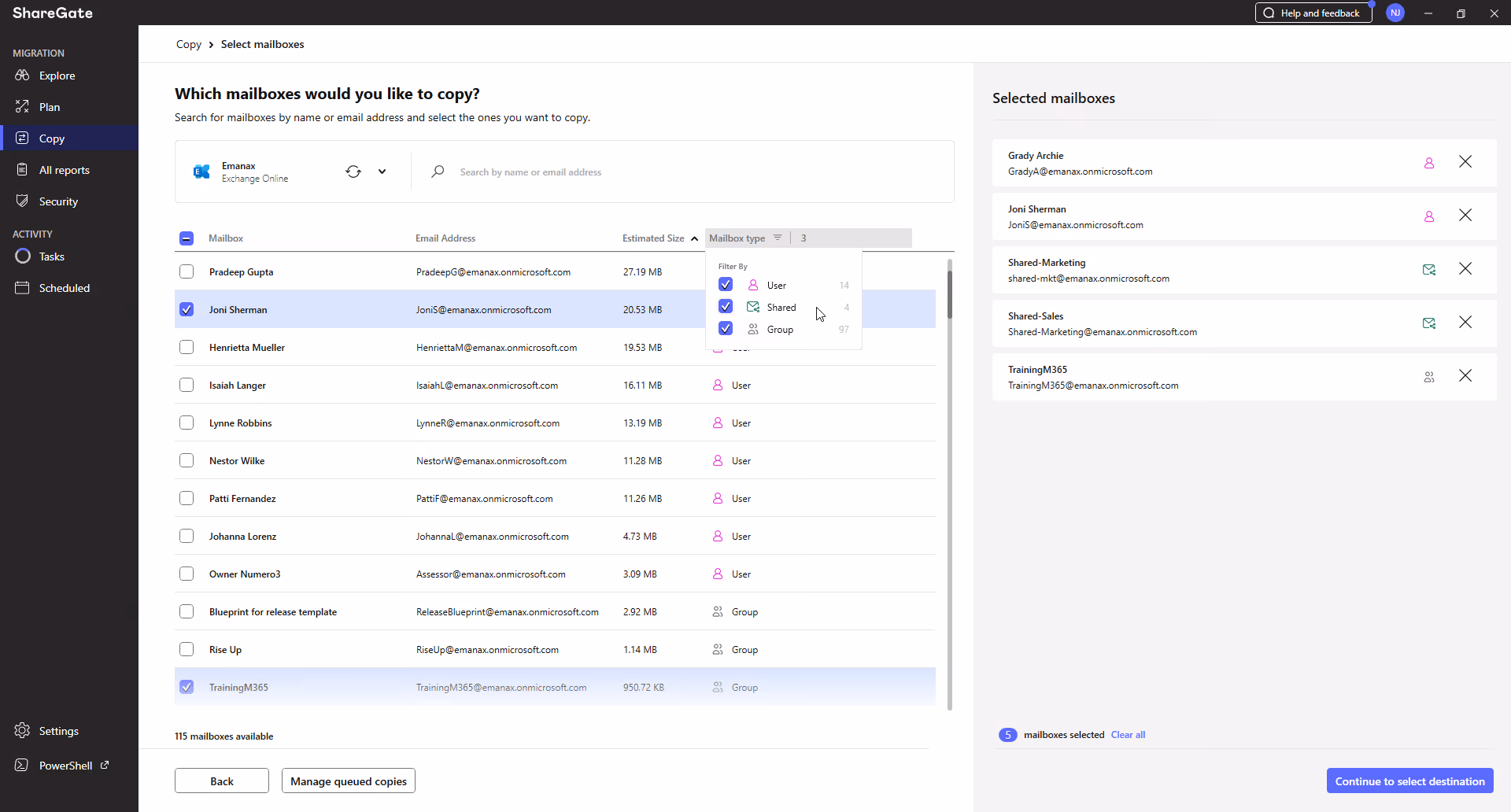Click the Mailbox type filter icon
This screenshot has height=812, width=1511.
tap(778, 238)
